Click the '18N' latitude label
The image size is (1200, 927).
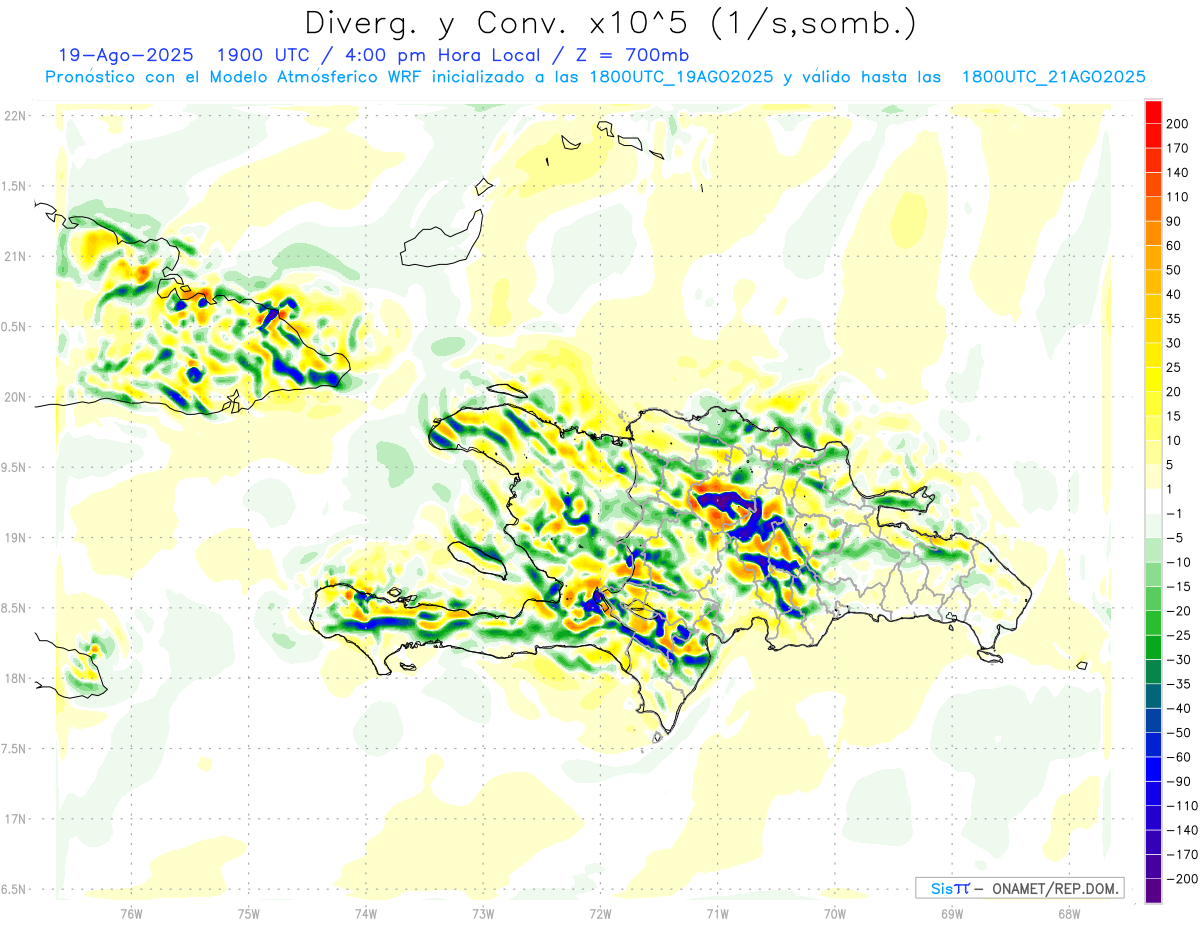pos(15,678)
